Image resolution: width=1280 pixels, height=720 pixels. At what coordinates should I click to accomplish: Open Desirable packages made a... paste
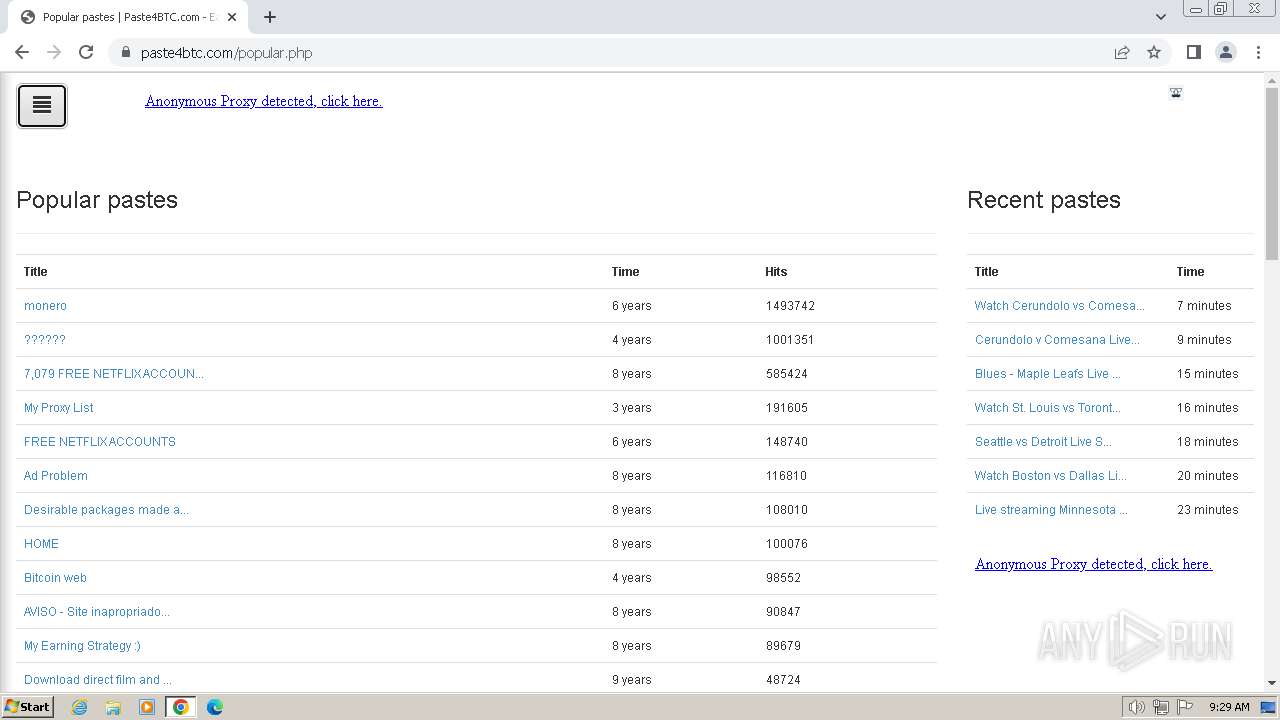106,510
